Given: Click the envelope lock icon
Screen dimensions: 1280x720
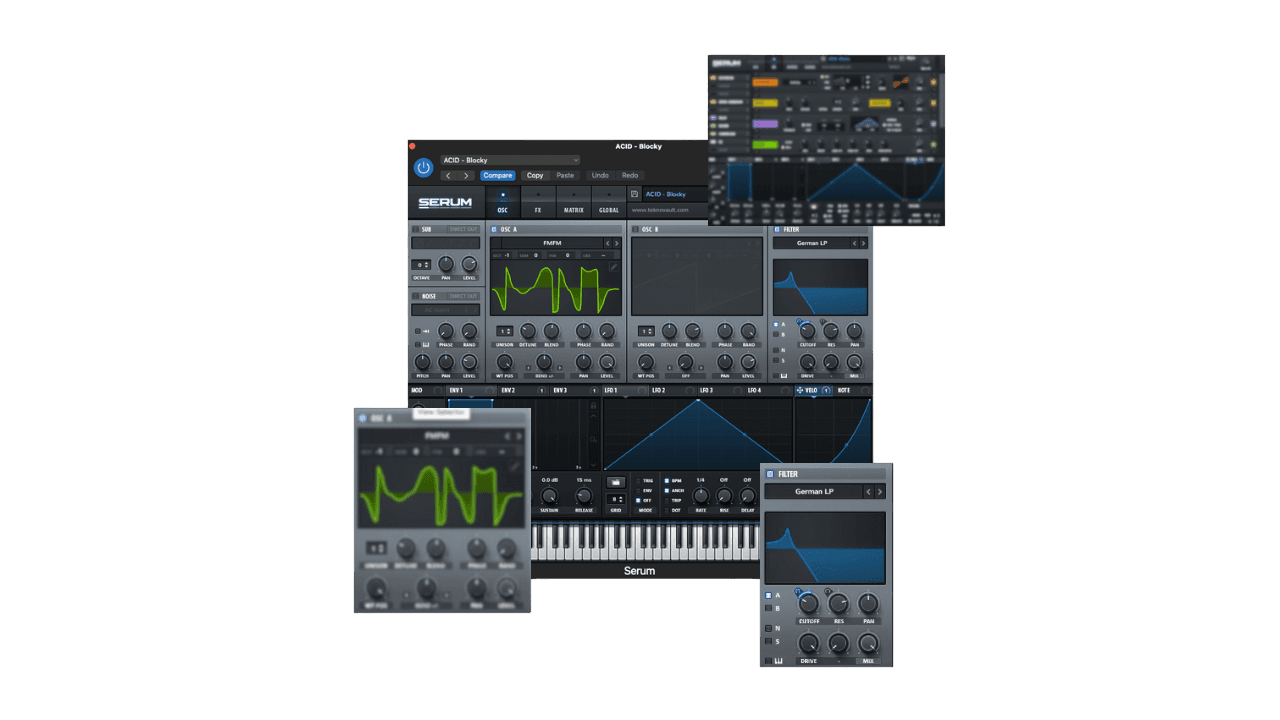Looking at the screenshot, I should 594,406.
